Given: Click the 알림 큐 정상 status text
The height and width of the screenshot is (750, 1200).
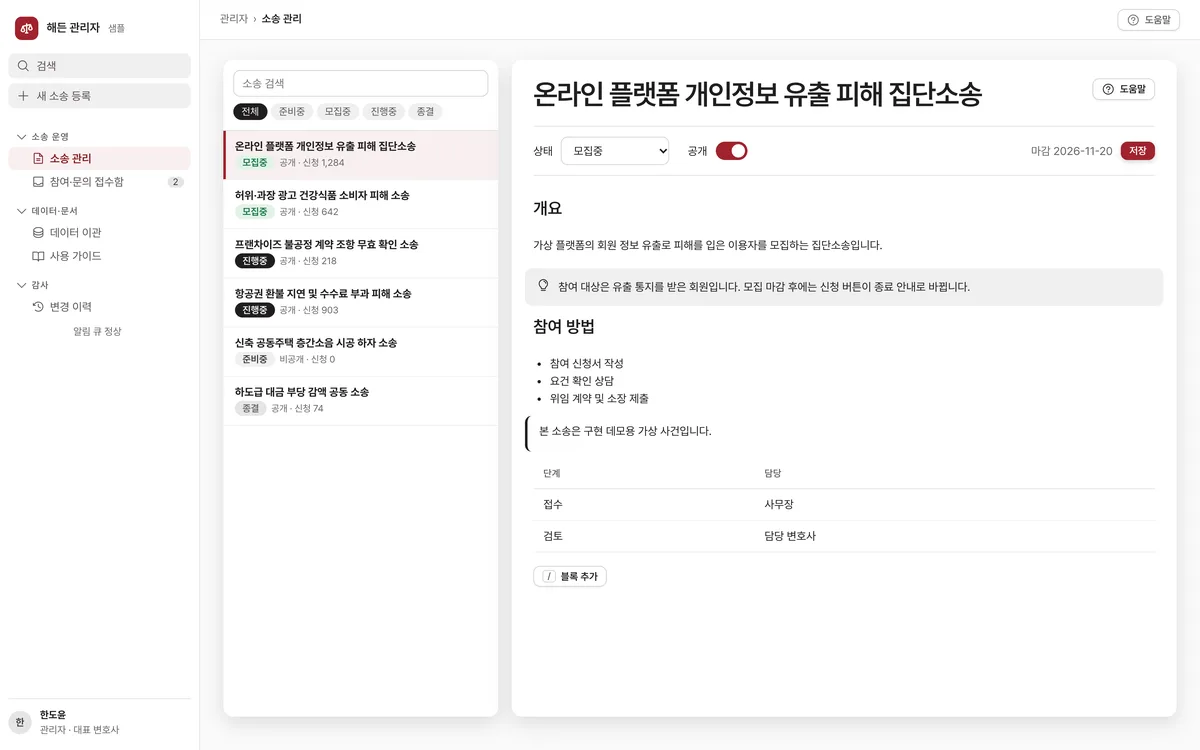Looking at the screenshot, I should tap(97, 331).
